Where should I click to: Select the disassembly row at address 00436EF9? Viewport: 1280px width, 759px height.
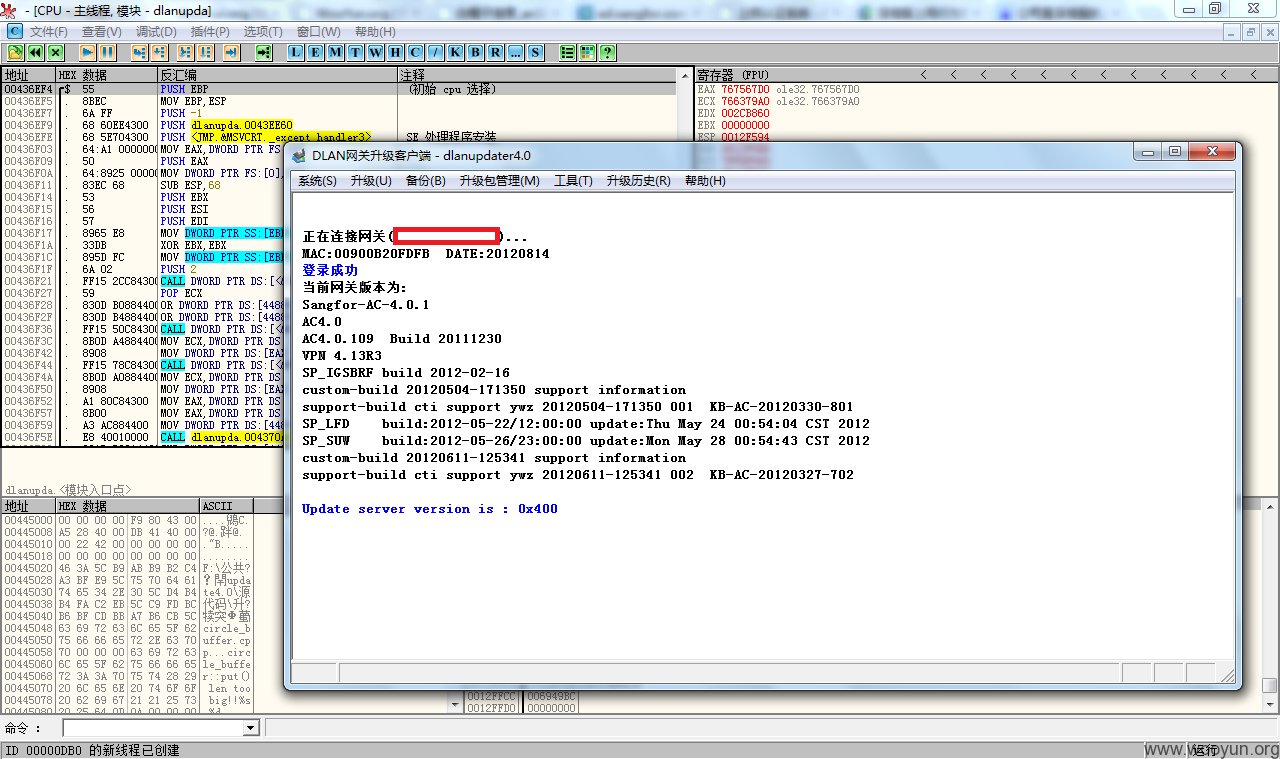point(340,125)
